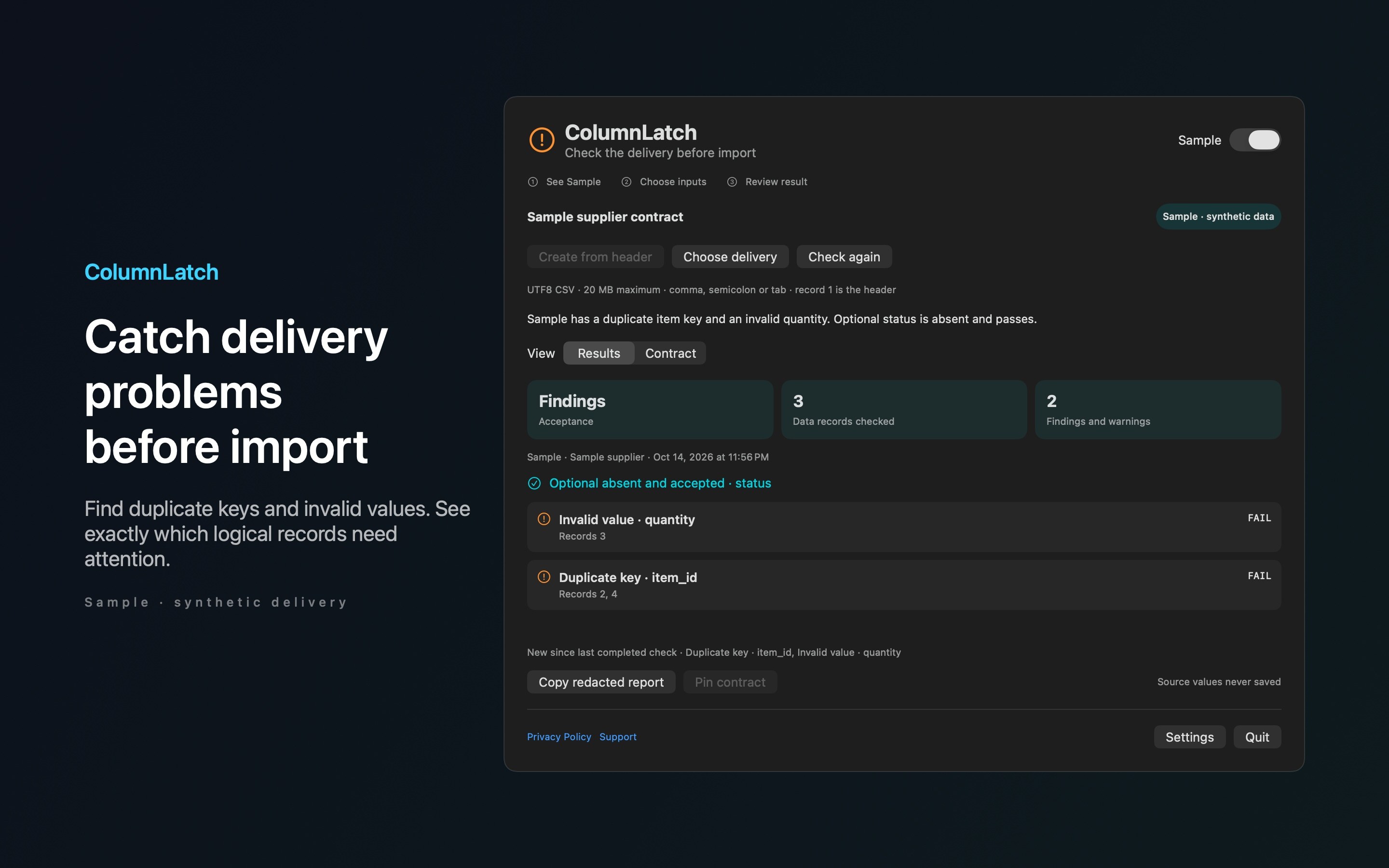
Task: Click the Records 3 text
Action: (x=582, y=536)
